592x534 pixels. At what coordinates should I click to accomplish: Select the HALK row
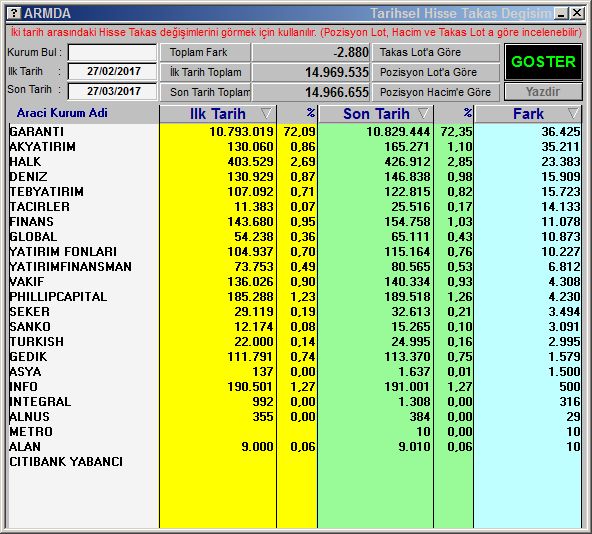click(x=294, y=162)
